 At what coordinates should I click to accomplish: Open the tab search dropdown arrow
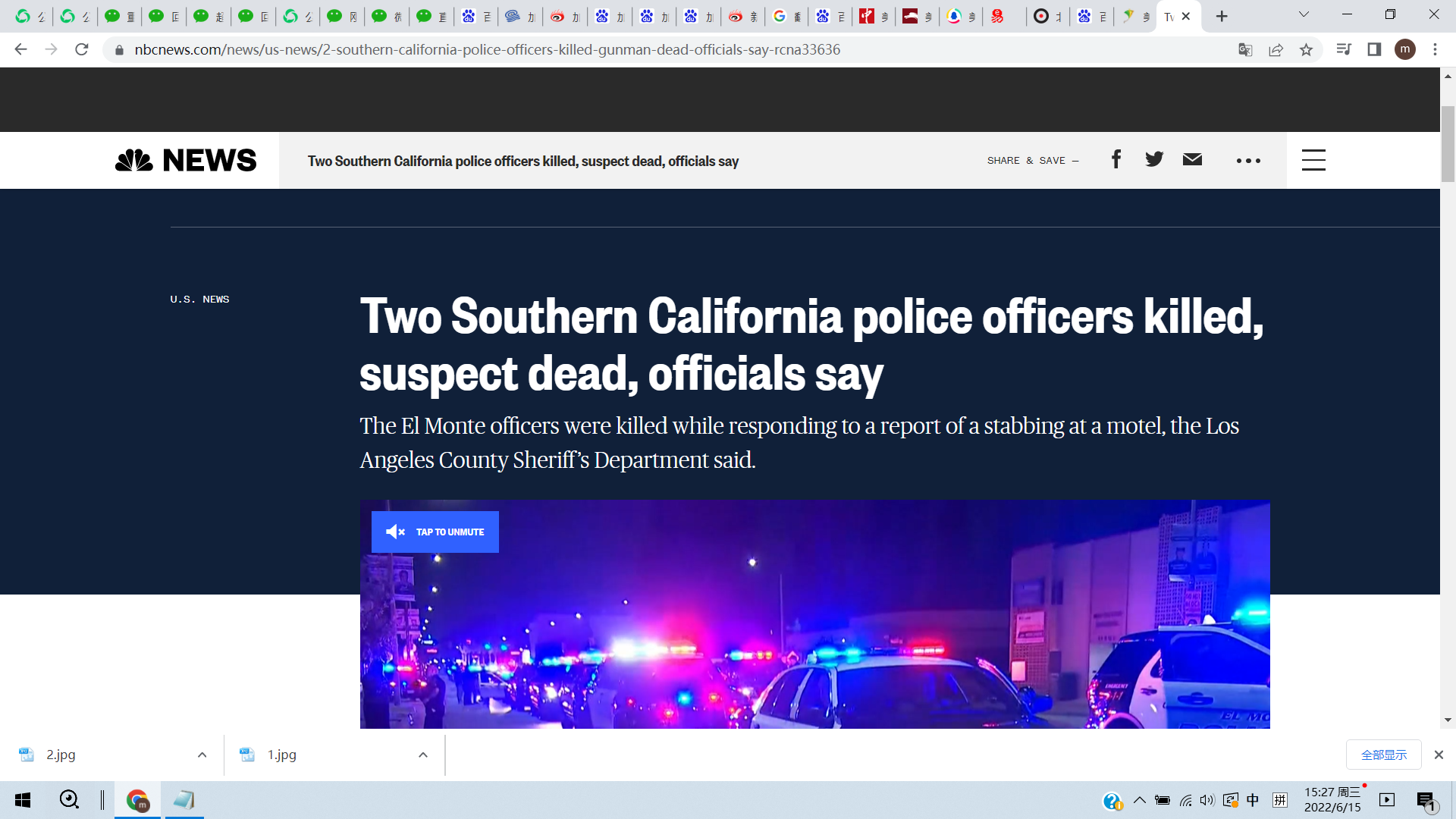pos(1304,14)
